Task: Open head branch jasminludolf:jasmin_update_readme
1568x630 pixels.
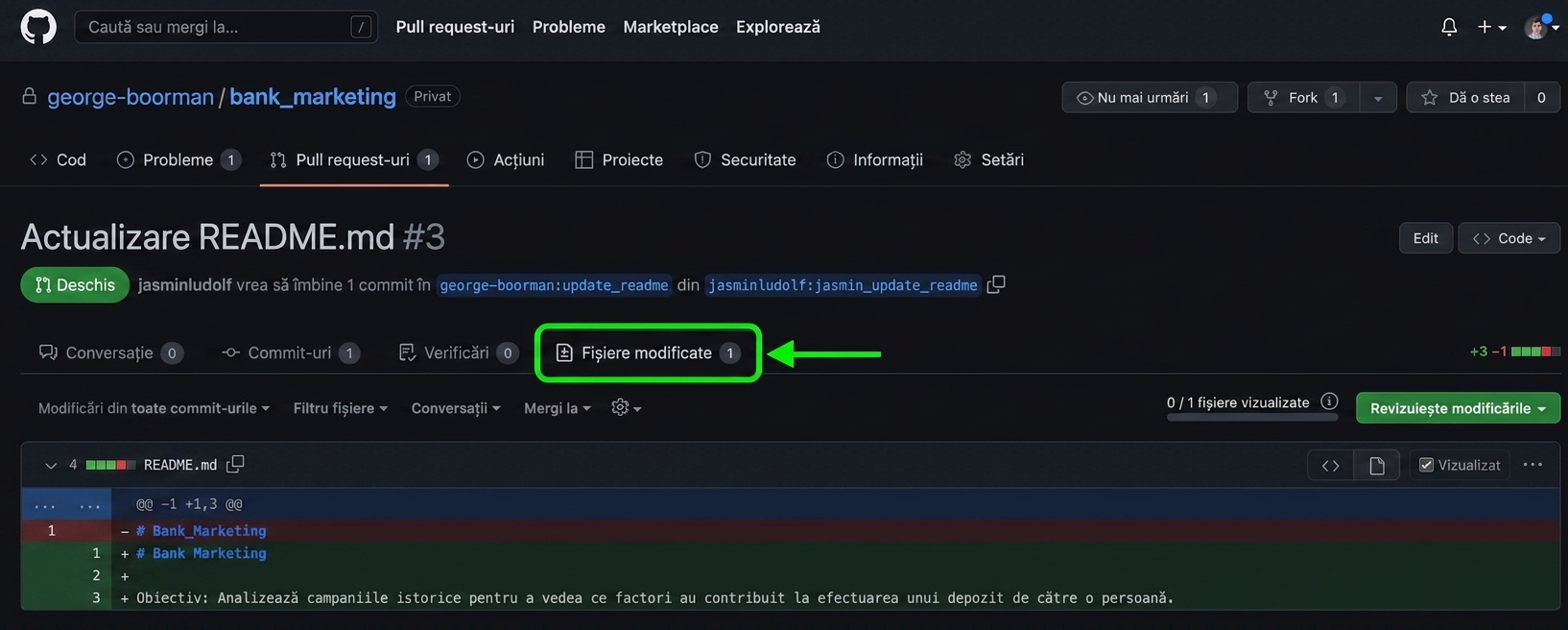Action: point(843,285)
